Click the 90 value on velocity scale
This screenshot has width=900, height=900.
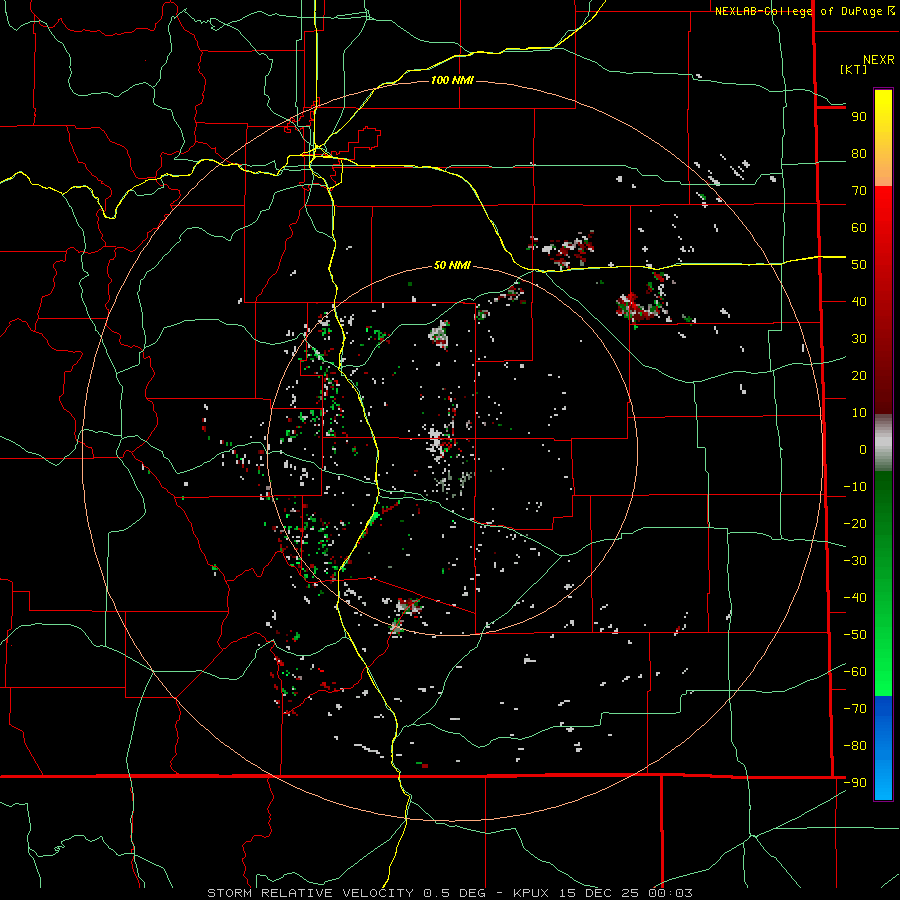[859, 117]
